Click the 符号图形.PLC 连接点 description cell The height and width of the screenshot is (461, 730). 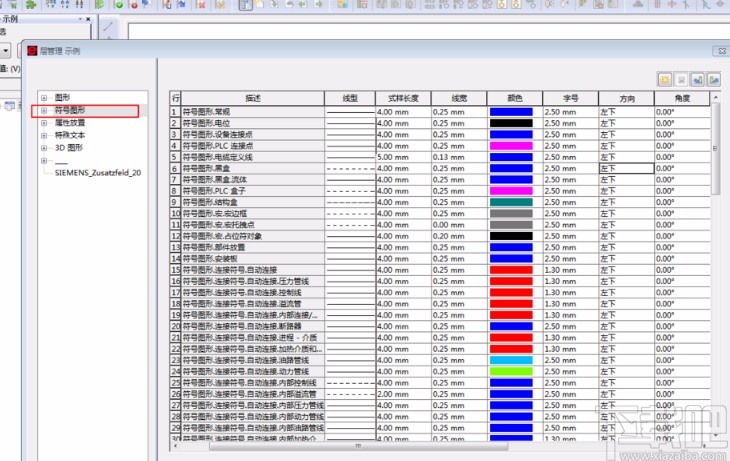[x=253, y=146]
